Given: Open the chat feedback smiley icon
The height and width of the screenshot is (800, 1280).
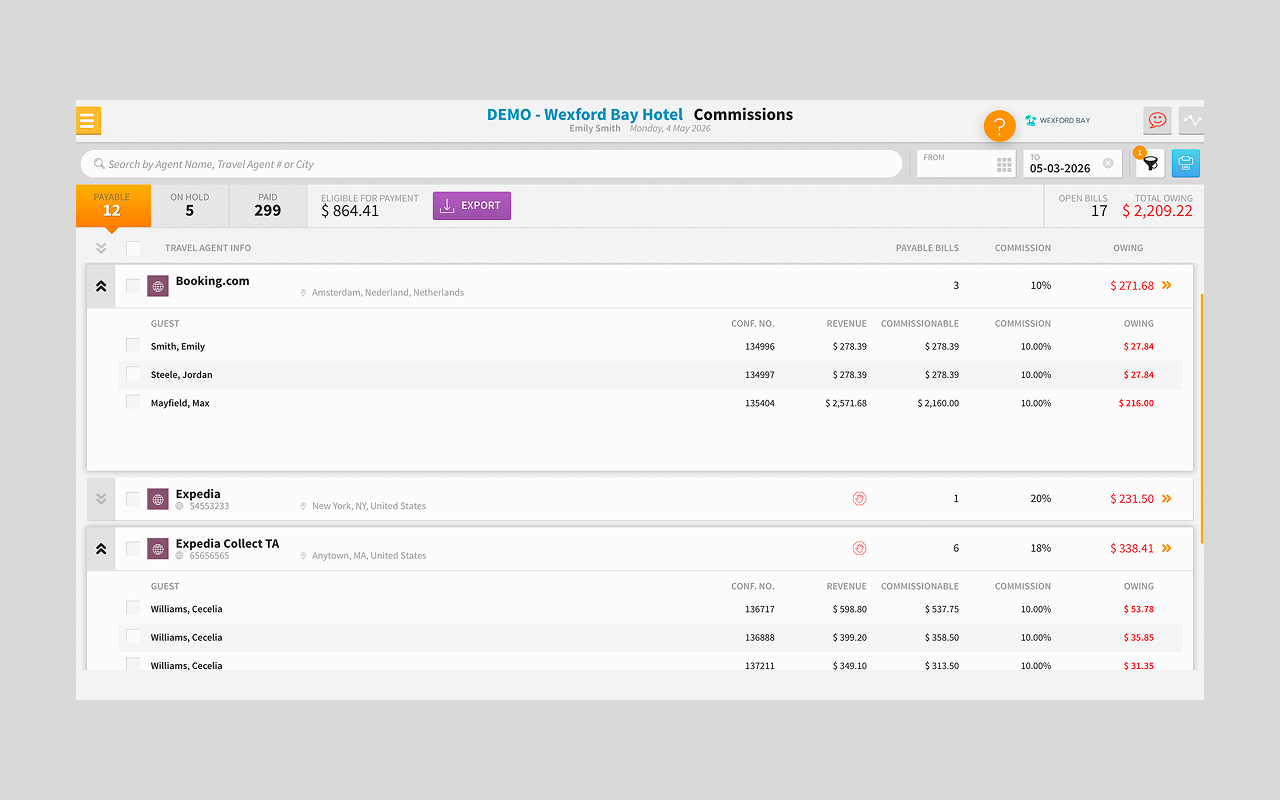Looking at the screenshot, I should click(1157, 120).
